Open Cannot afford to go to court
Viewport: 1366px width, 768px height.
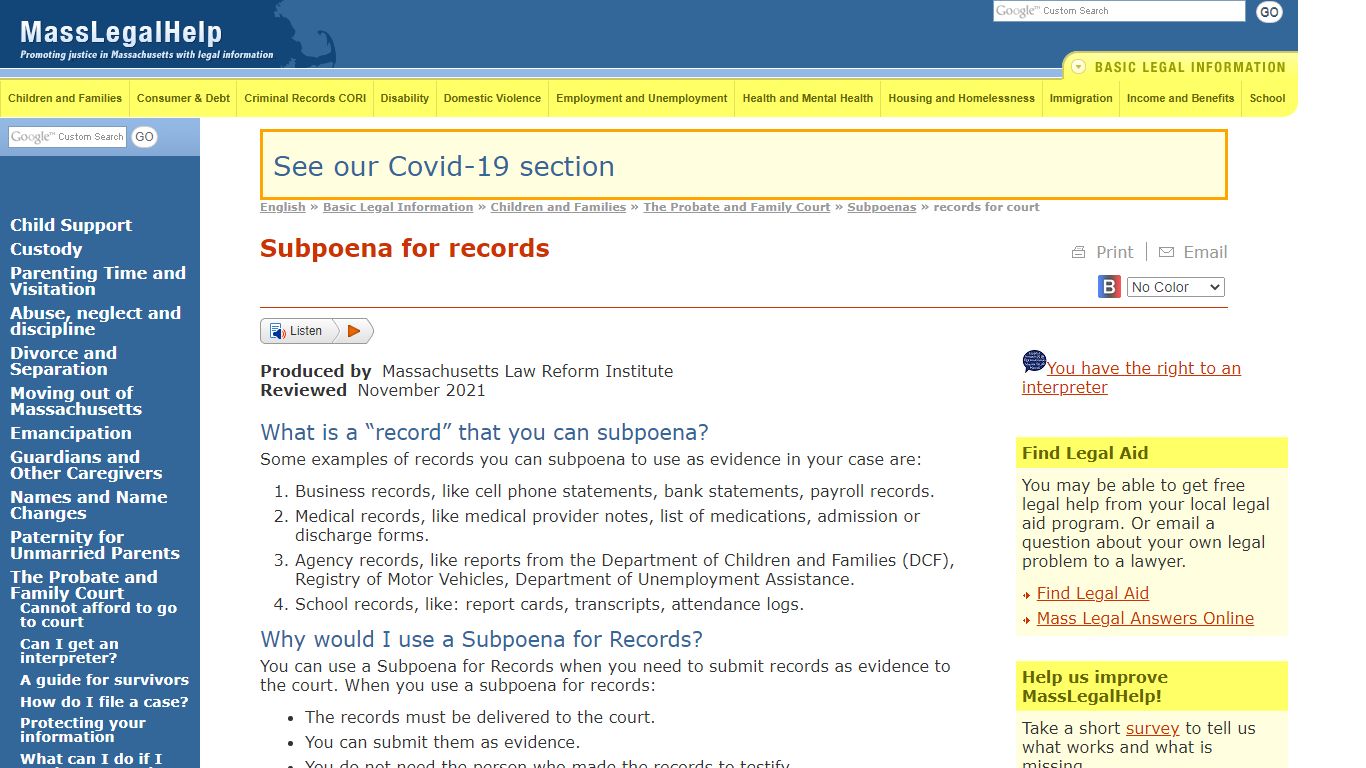coord(98,615)
